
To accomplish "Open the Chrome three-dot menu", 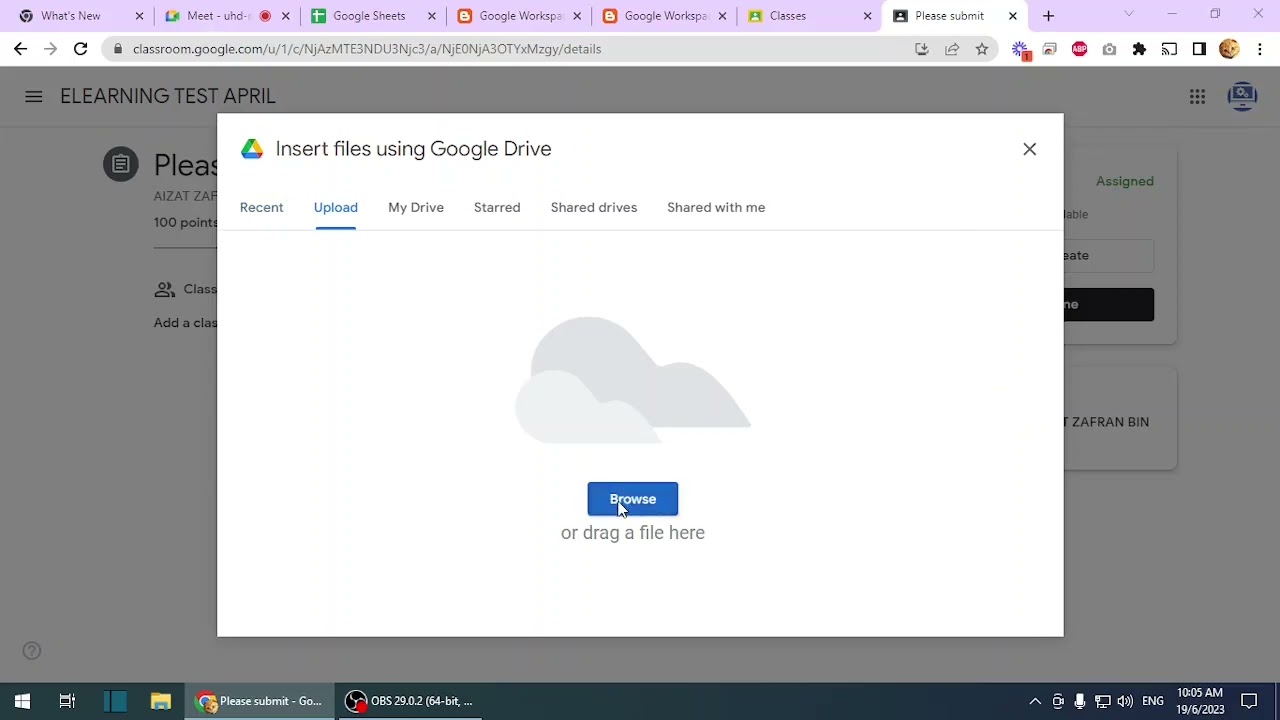I will pos(1259,49).
